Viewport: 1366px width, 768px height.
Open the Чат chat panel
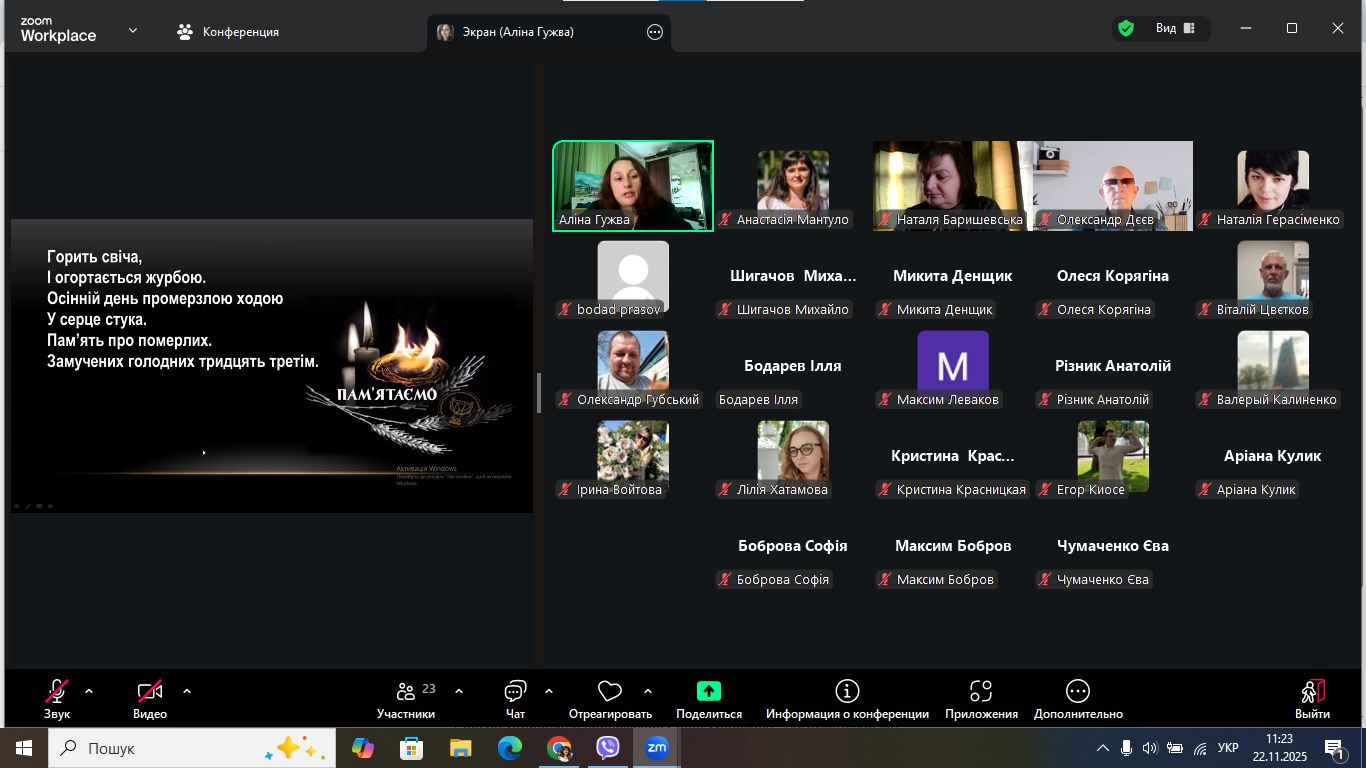pos(515,692)
